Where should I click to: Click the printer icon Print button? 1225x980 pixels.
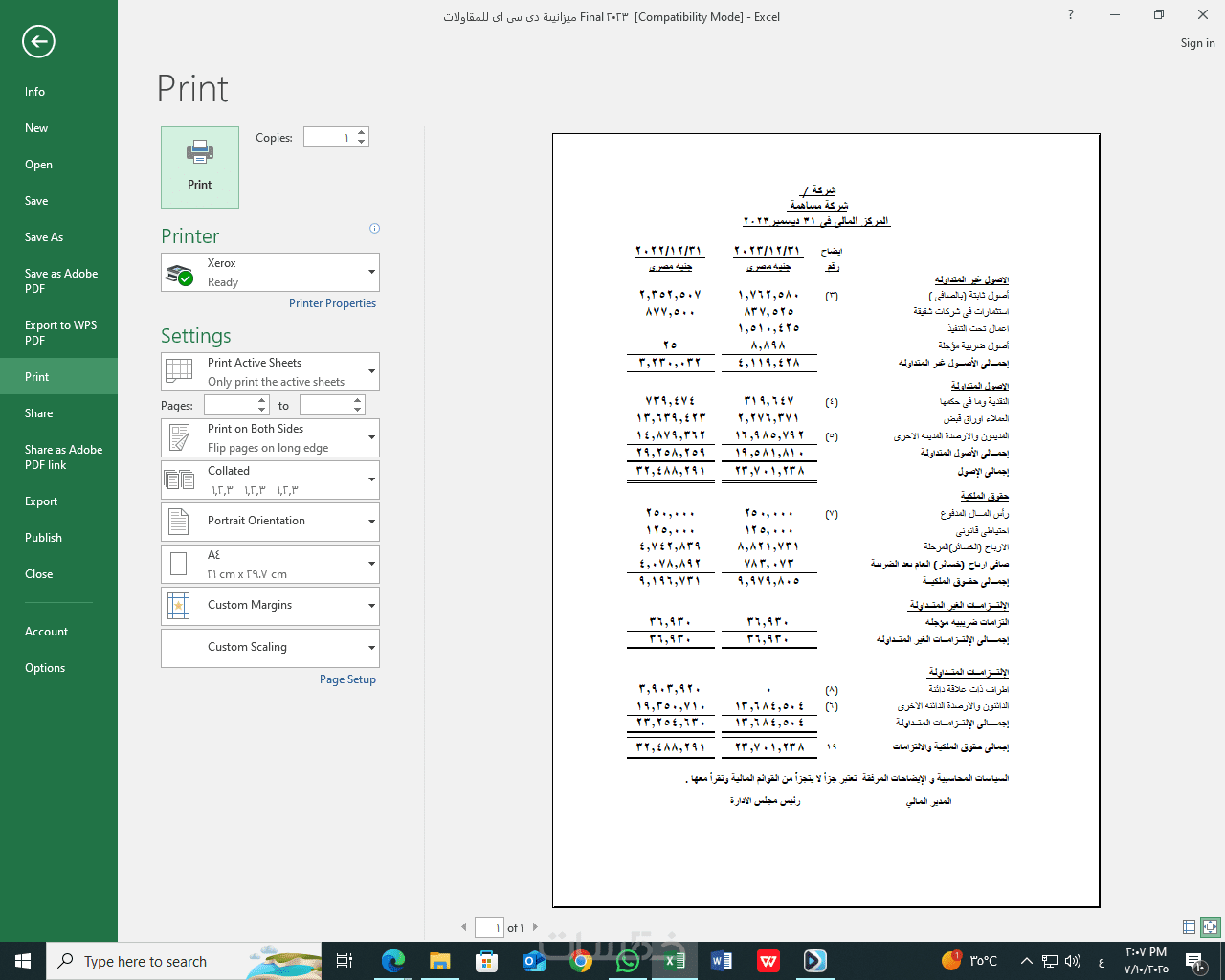[200, 167]
